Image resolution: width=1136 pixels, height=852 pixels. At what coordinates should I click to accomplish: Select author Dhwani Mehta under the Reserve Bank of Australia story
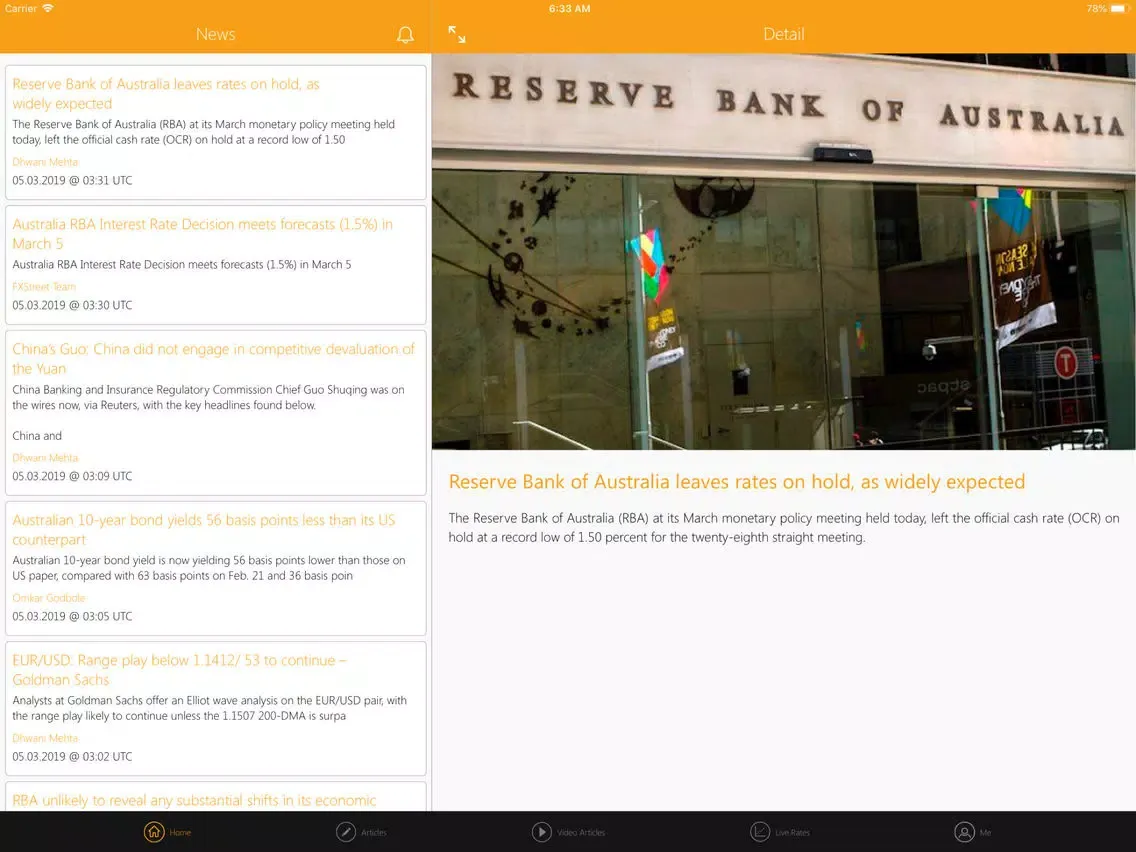[45, 162]
